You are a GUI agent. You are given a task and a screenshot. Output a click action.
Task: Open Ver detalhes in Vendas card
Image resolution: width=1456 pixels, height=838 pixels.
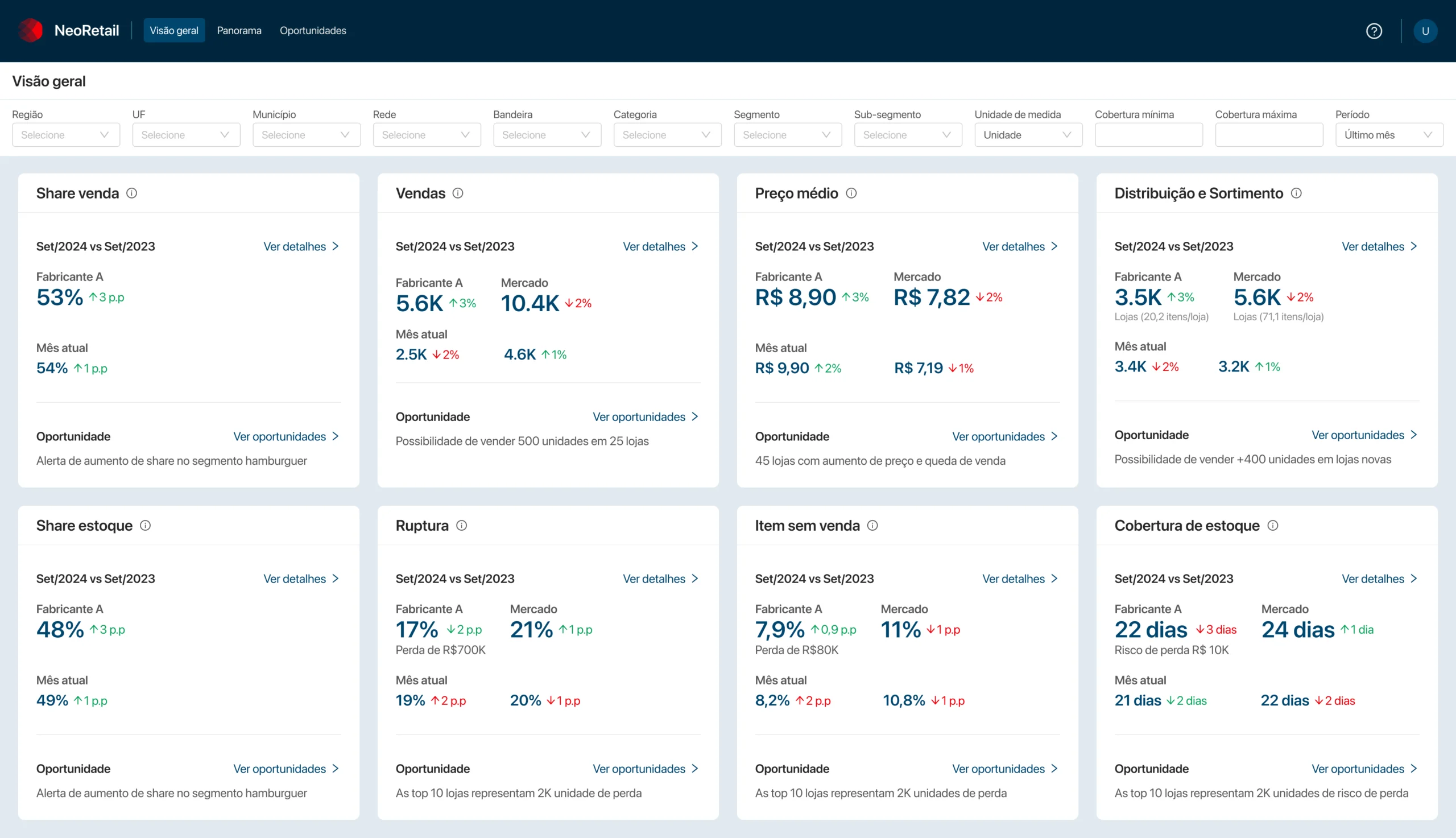661,246
